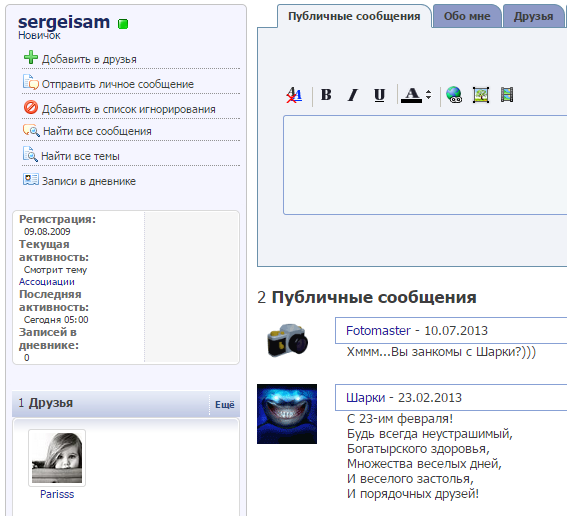Click the Insert Video filmstrip icon

[507, 95]
